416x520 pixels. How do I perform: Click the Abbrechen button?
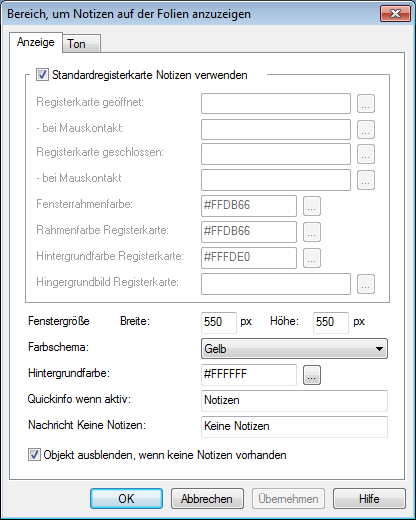click(x=207, y=499)
